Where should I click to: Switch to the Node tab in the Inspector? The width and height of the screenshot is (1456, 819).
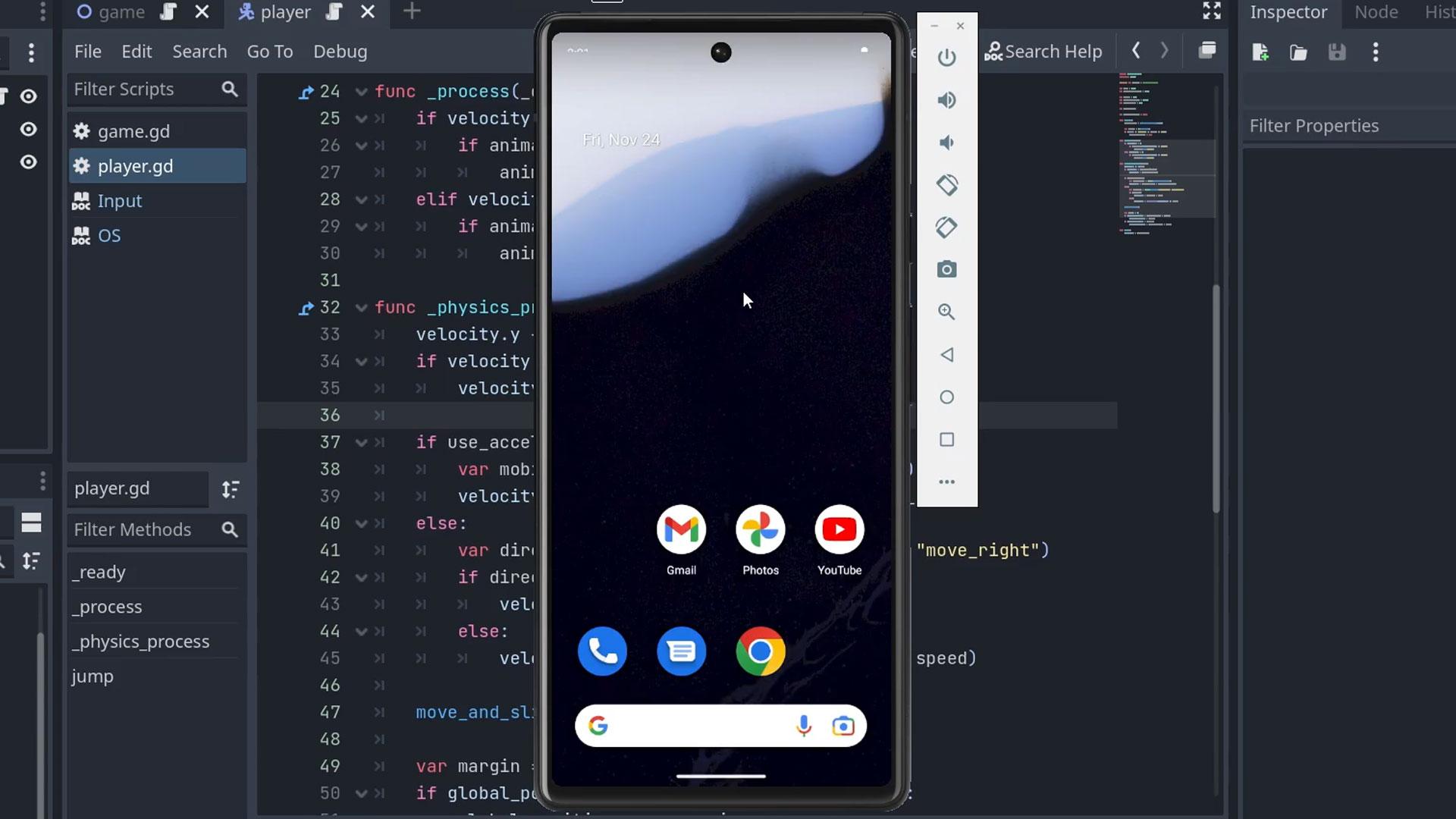[x=1376, y=12]
